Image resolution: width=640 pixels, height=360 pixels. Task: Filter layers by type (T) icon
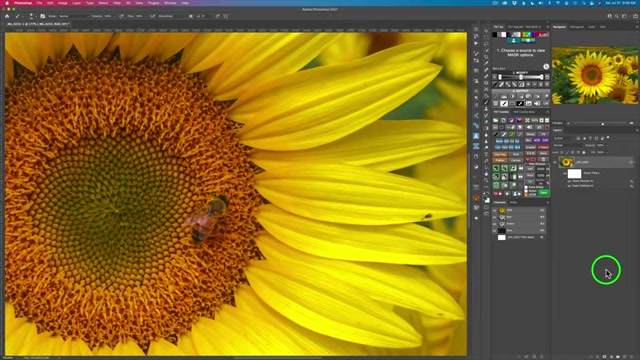click(590, 138)
